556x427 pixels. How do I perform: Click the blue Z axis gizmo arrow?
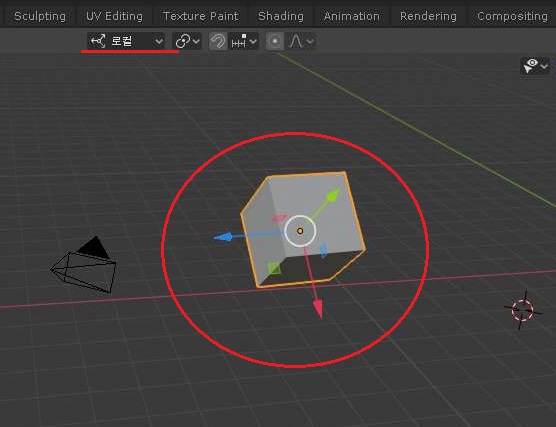tap(223, 237)
